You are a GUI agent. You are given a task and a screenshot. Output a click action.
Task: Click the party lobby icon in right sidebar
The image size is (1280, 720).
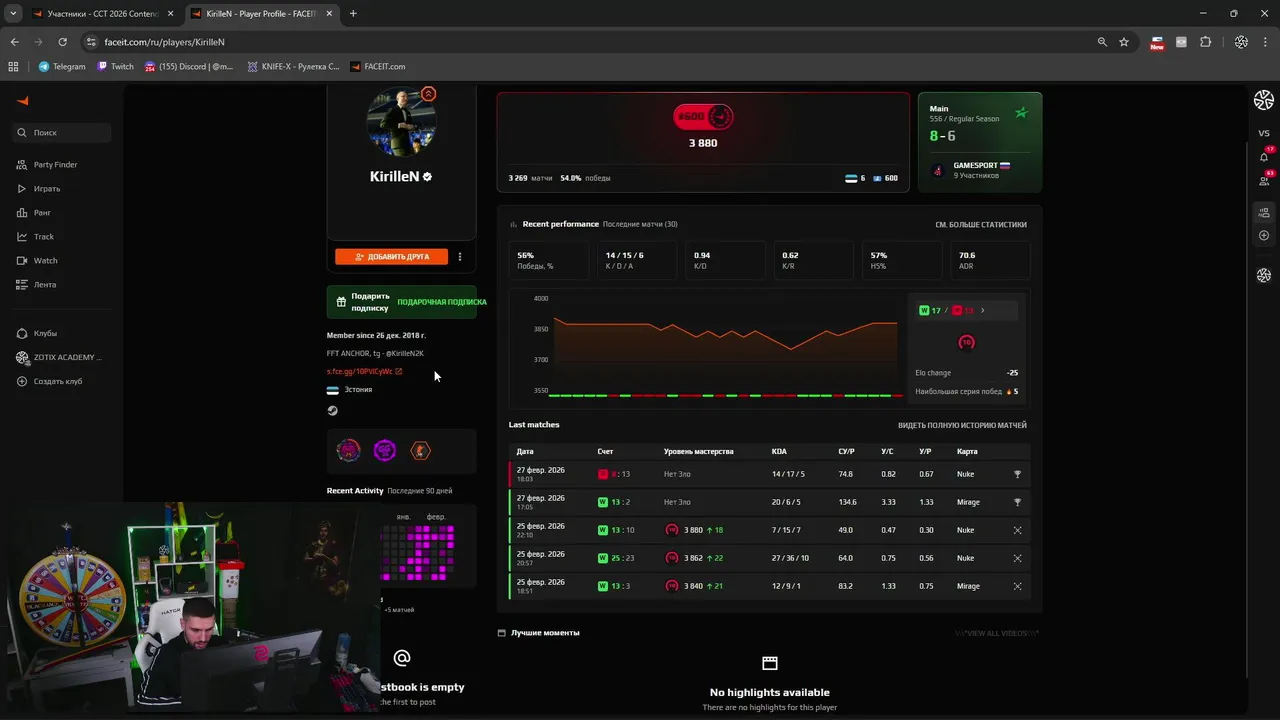pyautogui.click(x=1264, y=212)
